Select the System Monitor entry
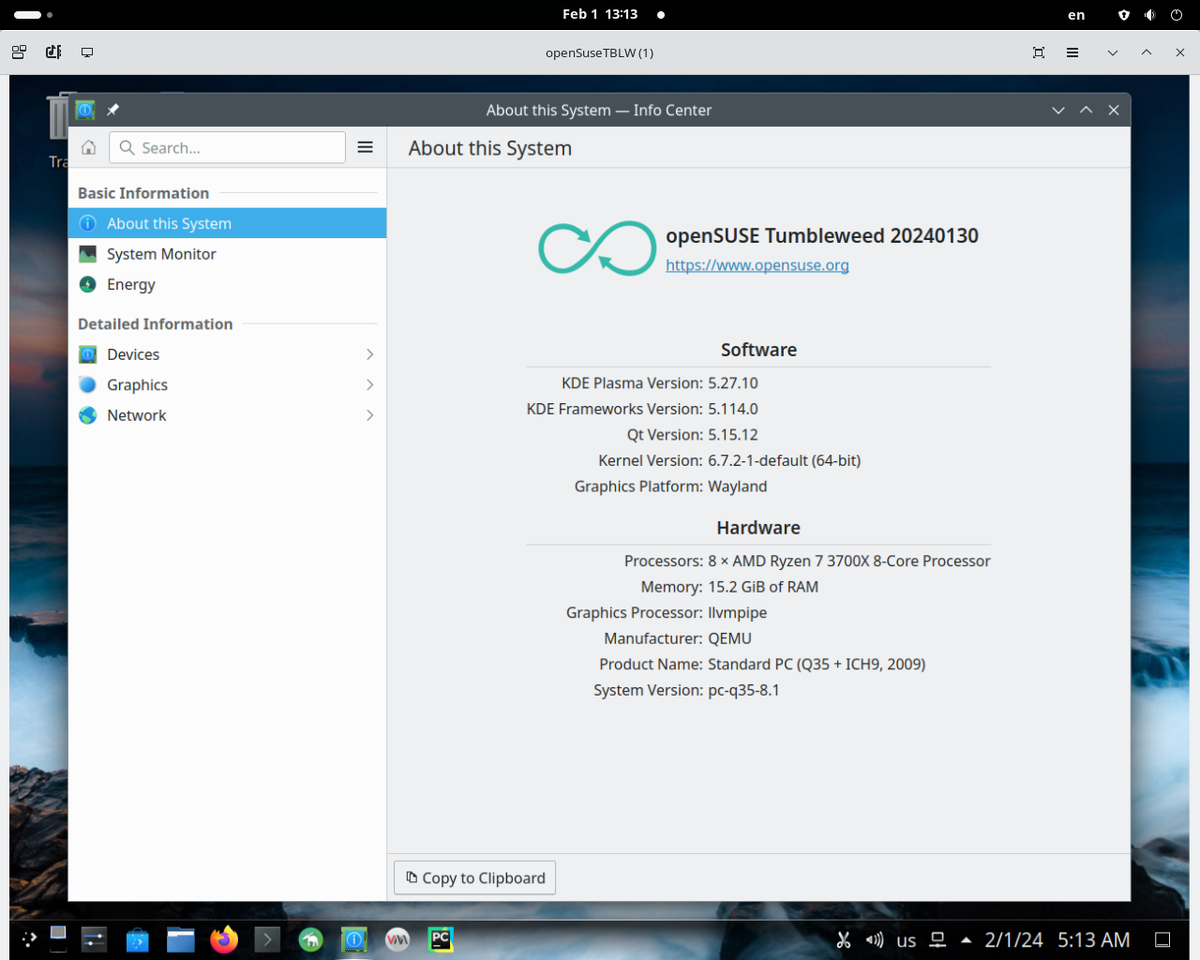The image size is (1200, 960). [227, 254]
